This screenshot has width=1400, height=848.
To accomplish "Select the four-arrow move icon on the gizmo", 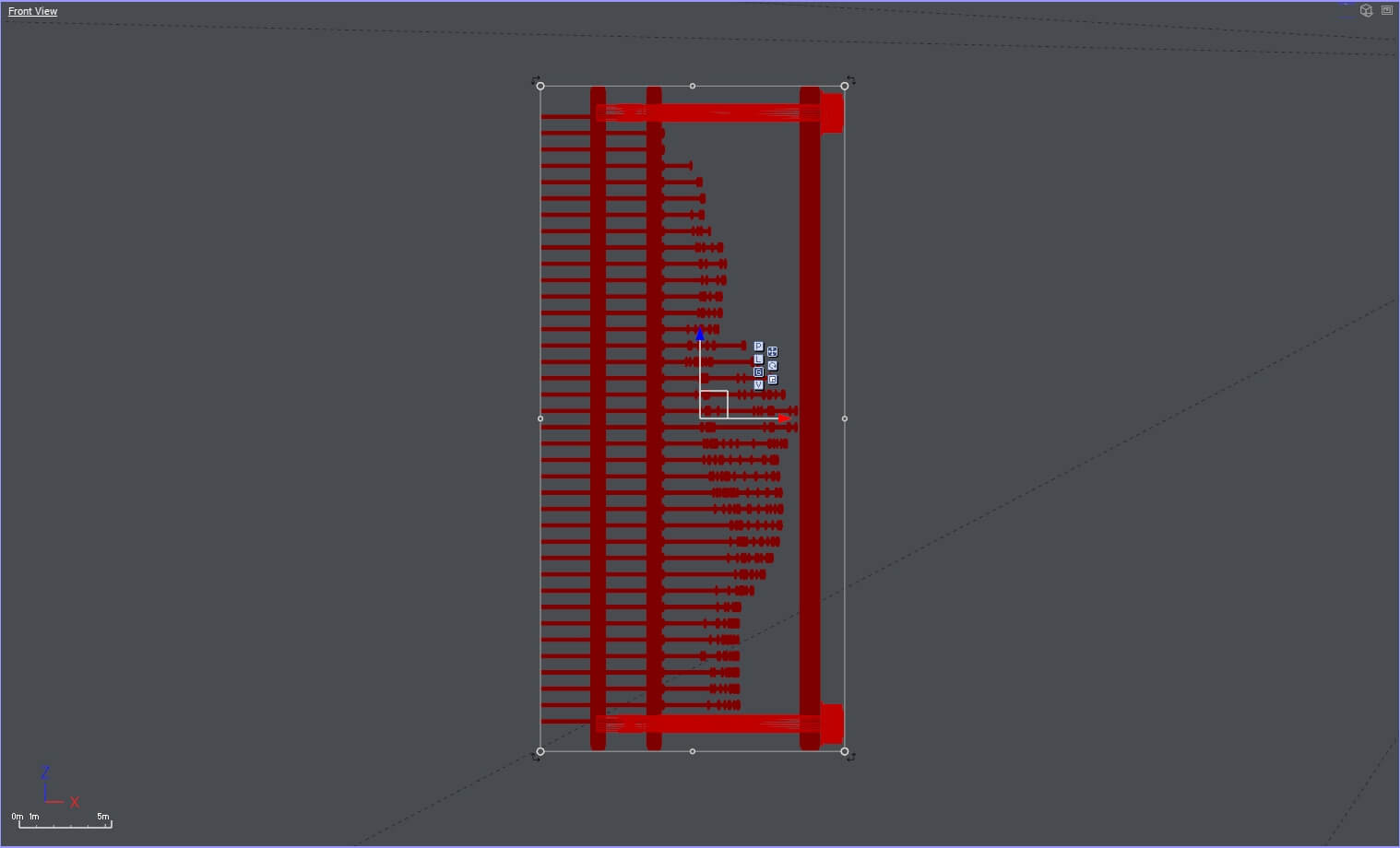I will [773, 352].
